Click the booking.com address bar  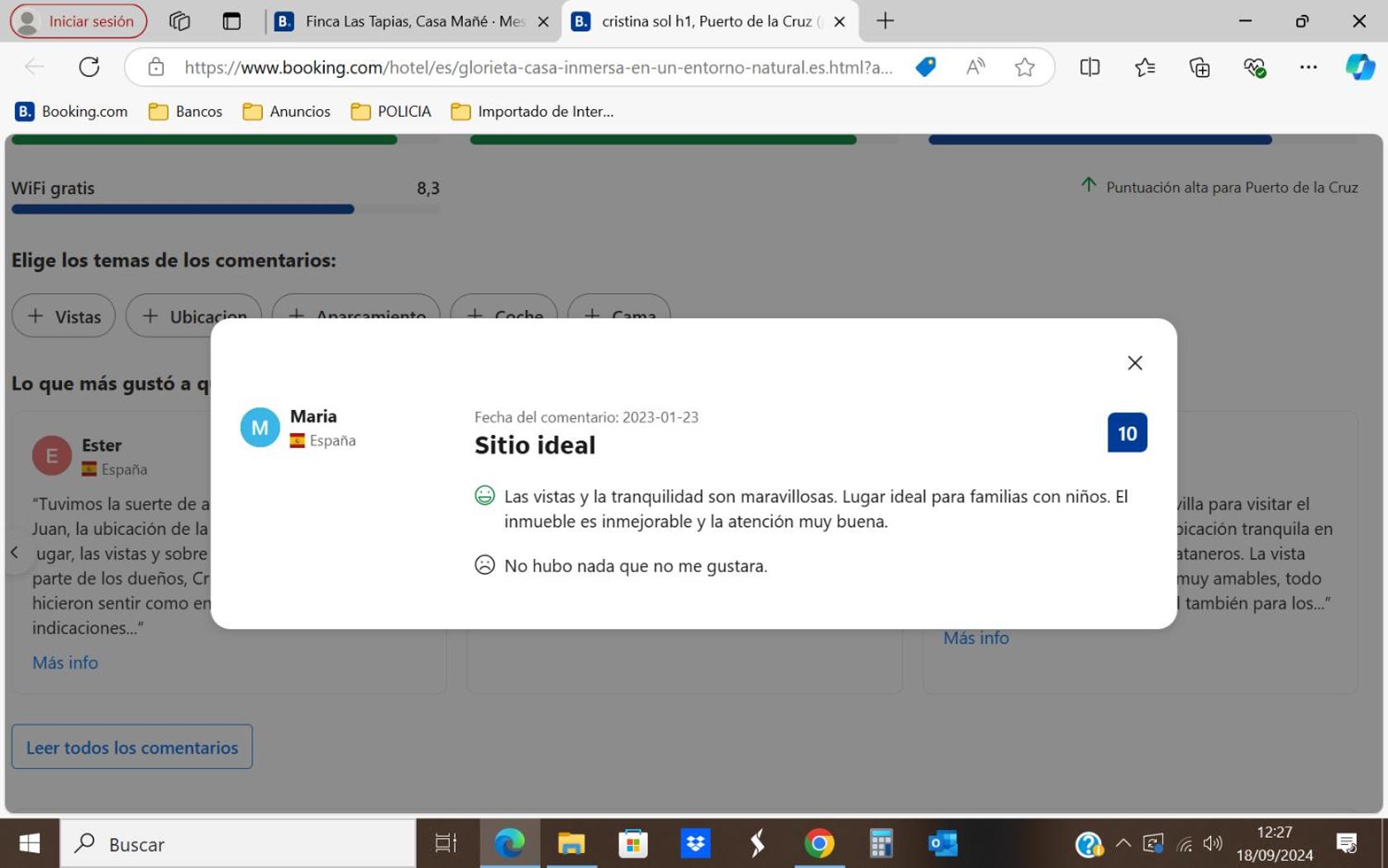click(x=537, y=67)
